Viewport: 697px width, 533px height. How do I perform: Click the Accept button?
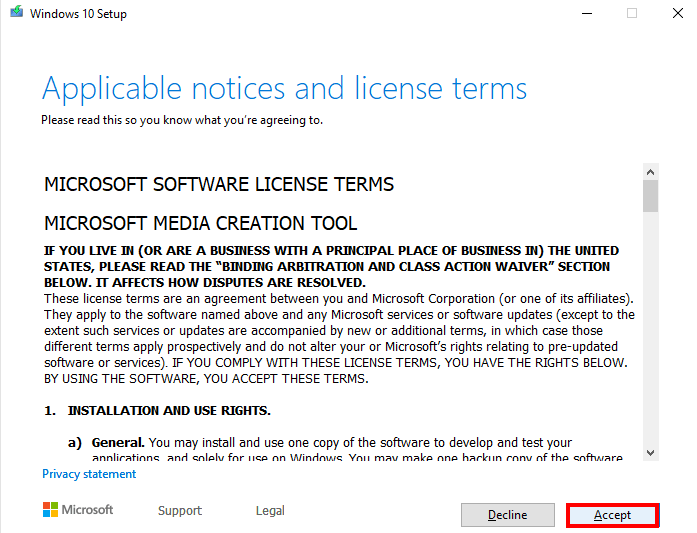[613, 515]
